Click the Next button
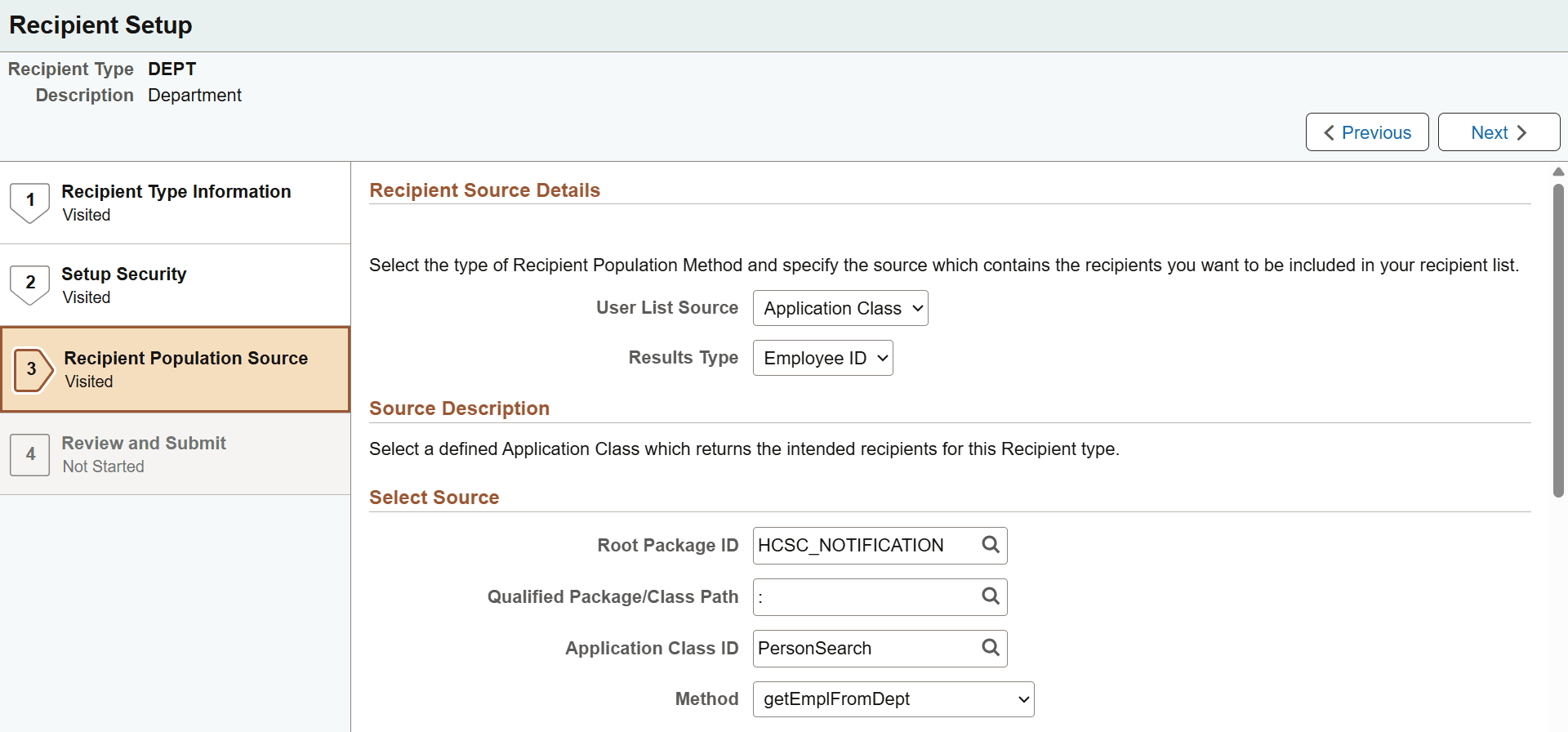This screenshot has width=1568, height=732. pos(1498,132)
